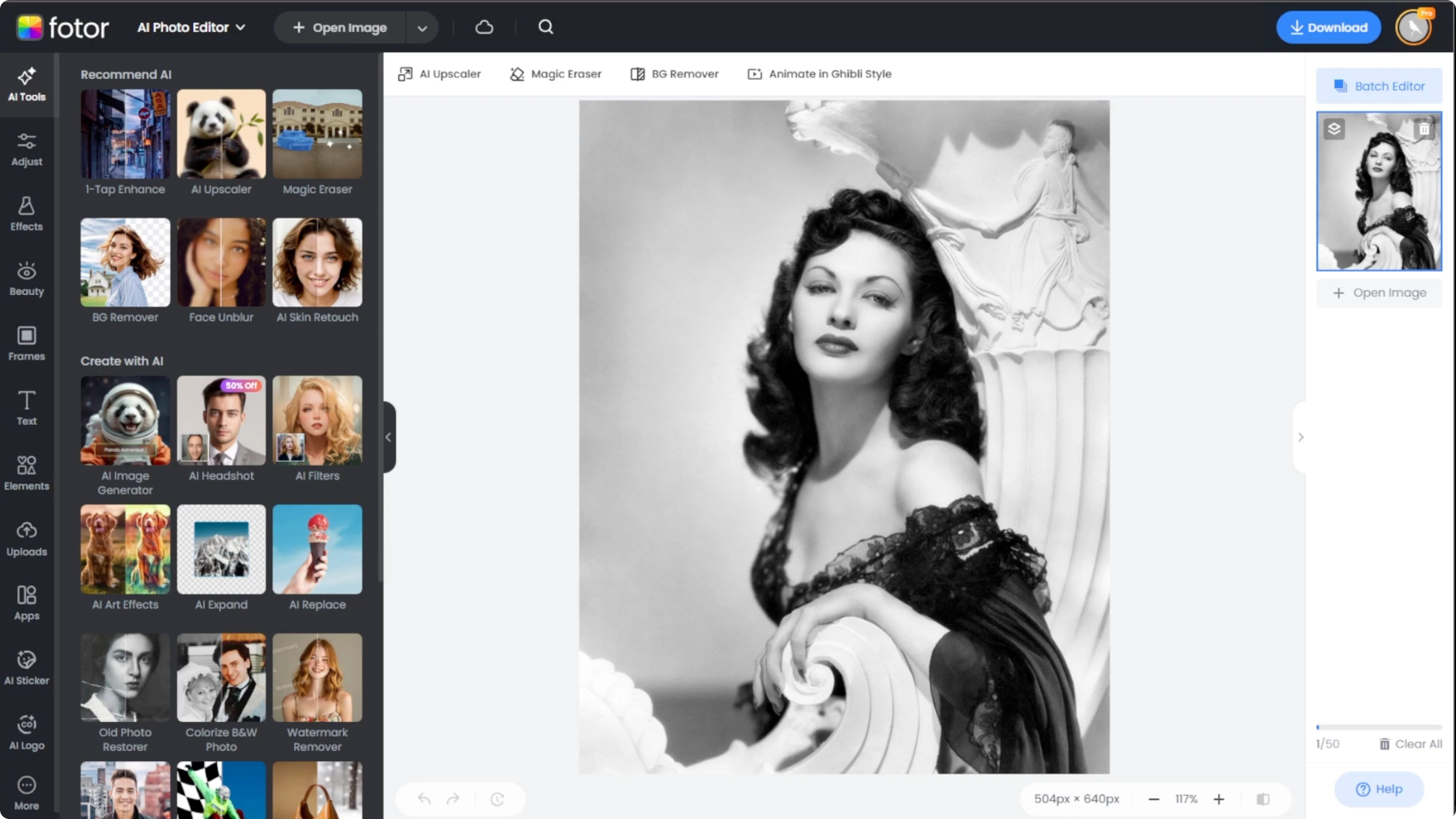Screen dimensions: 1456x819
Task: Select BG Remover in top toolbar
Action: click(x=674, y=74)
